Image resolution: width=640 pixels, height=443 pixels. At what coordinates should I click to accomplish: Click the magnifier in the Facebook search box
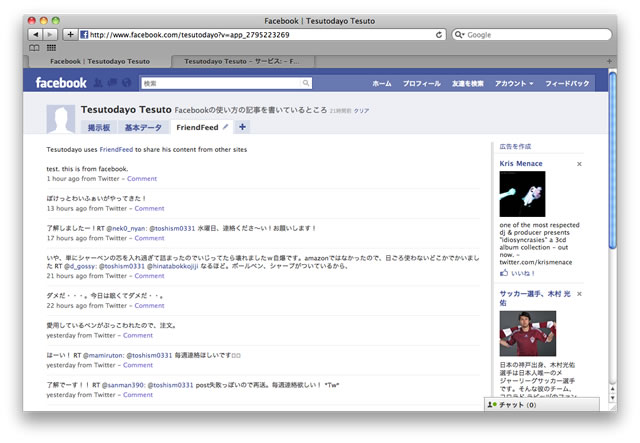pos(306,83)
